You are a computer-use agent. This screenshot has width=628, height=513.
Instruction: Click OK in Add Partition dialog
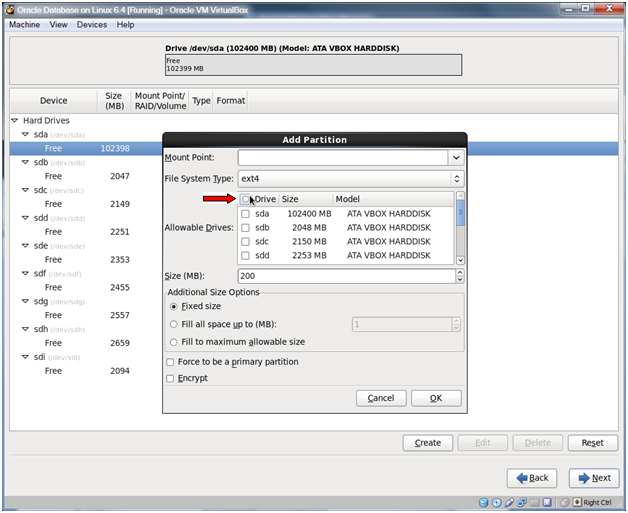click(x=436, y=398)
